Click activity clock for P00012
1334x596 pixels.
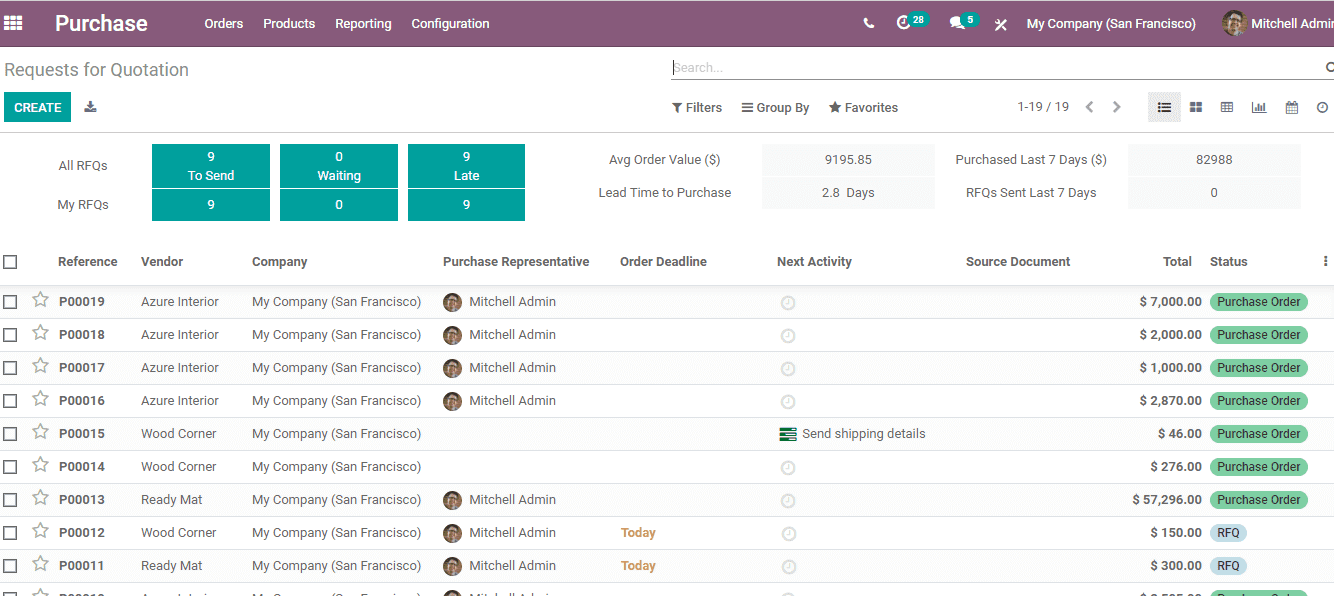(788, 534)
